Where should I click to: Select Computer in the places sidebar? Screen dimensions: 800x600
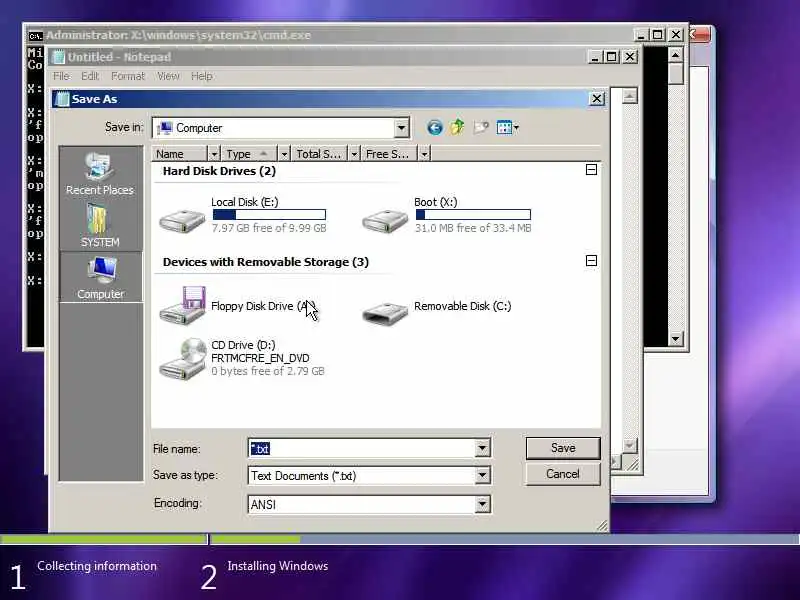pos(101,278)
